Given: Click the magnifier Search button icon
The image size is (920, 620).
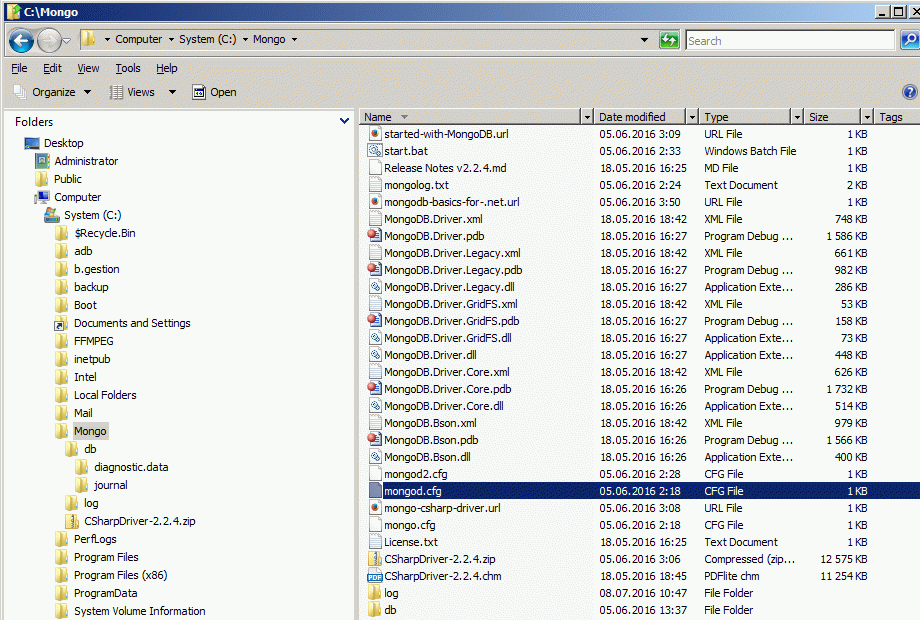Looking at the screenshot, I should click(x=909, y=40).
